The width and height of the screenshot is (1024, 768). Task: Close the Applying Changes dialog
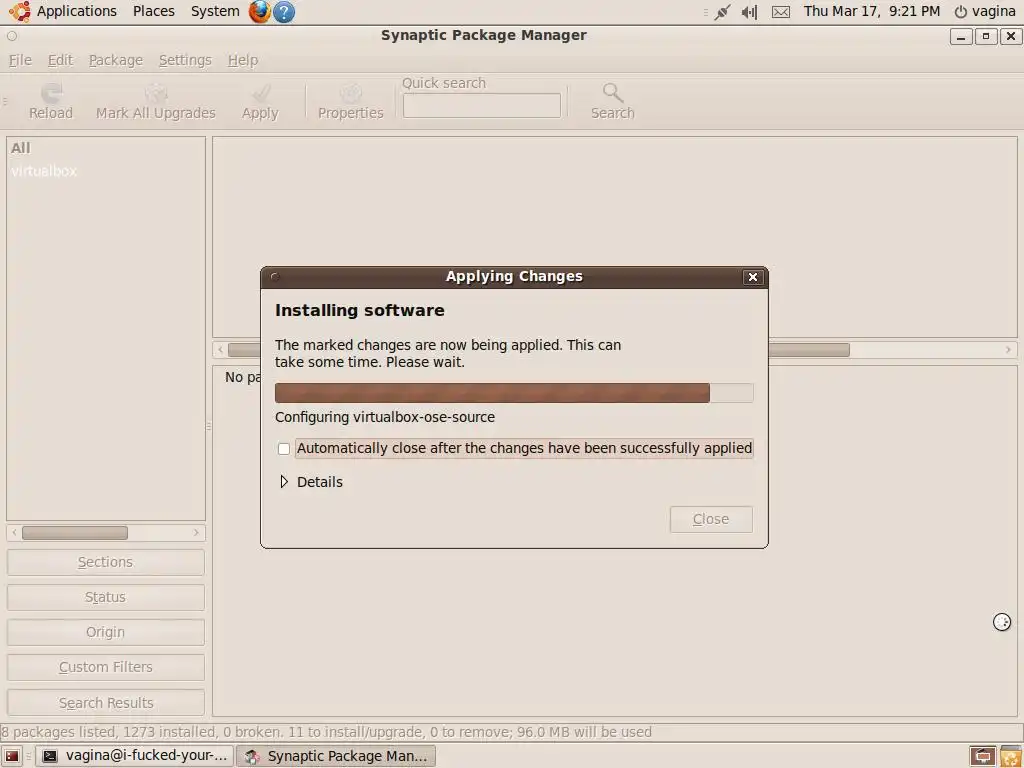(x=752, y=277)
